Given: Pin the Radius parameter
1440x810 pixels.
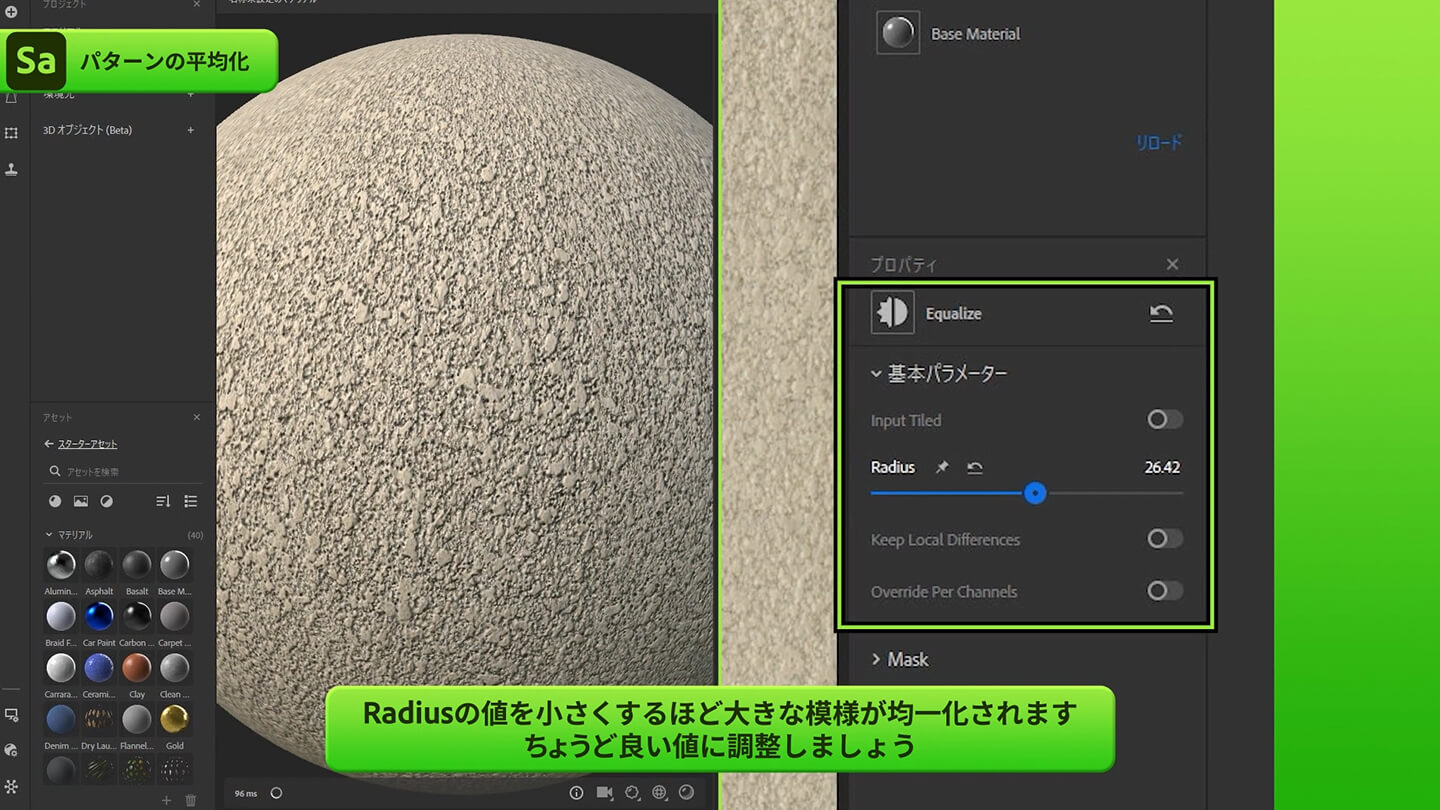Looking at the screenshot, I should click(x=941, y=467).
